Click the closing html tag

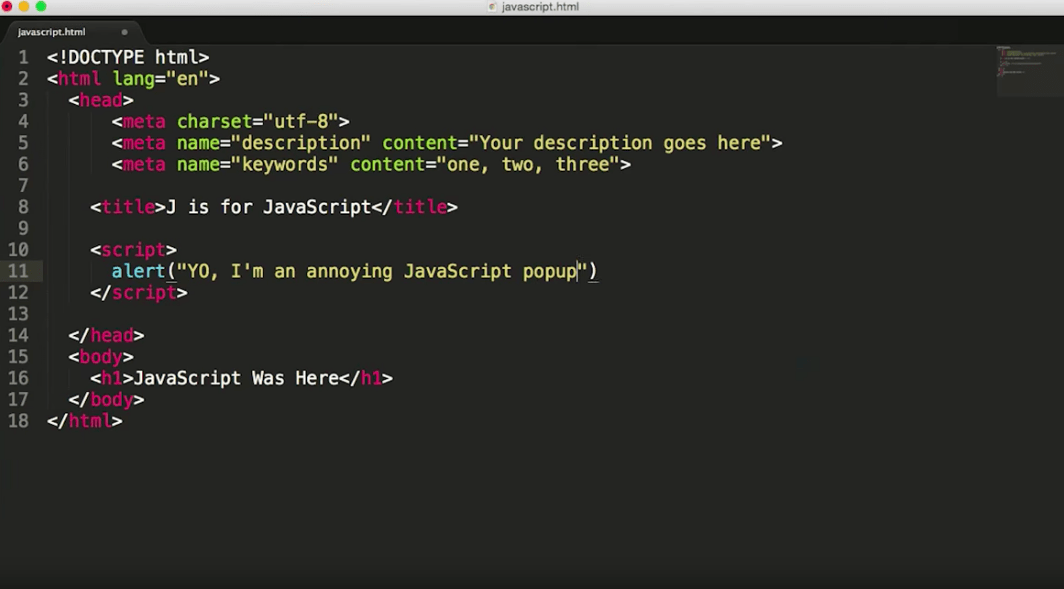pos(85,421)
